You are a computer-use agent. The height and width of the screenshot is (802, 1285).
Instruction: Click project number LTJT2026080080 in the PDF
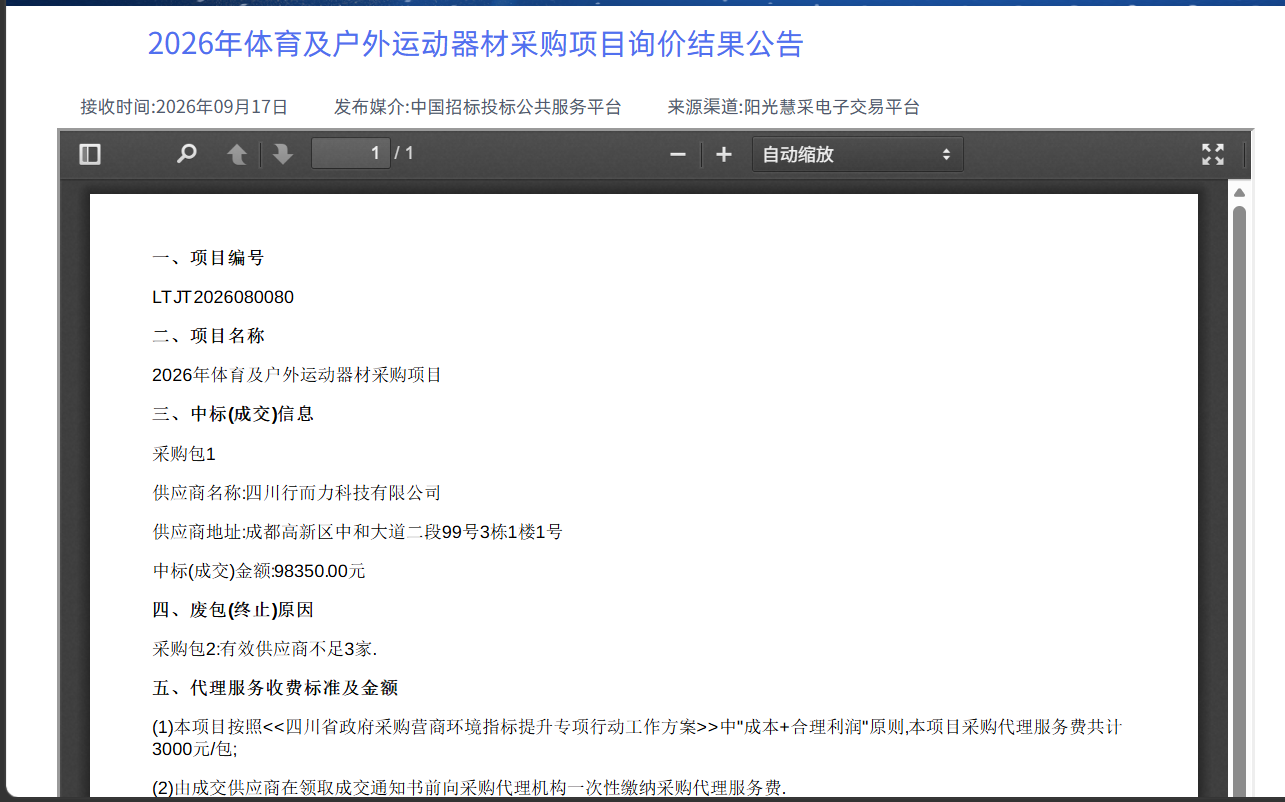coord(223,297)
